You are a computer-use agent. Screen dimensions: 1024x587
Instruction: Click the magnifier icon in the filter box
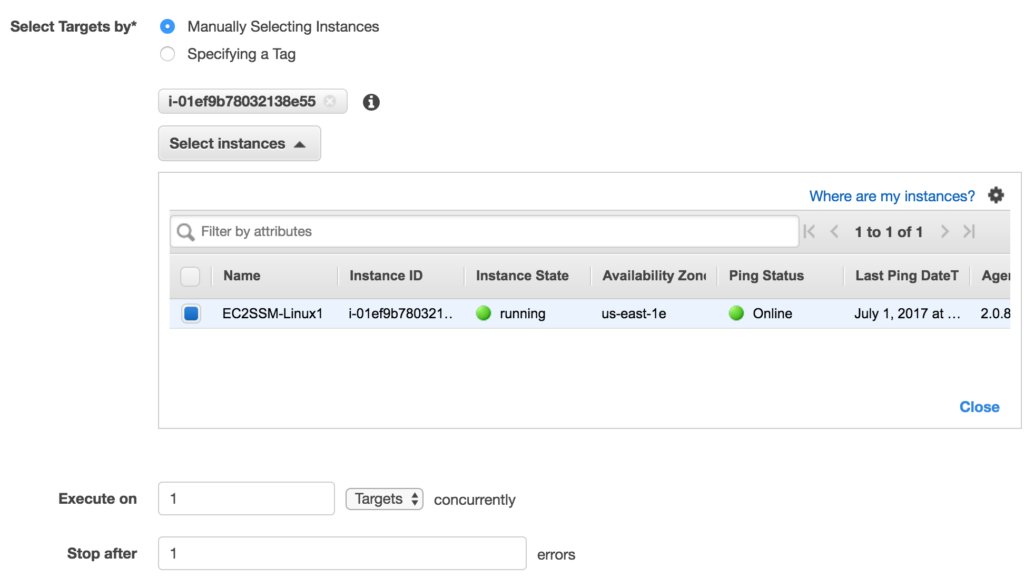(185, 232)
